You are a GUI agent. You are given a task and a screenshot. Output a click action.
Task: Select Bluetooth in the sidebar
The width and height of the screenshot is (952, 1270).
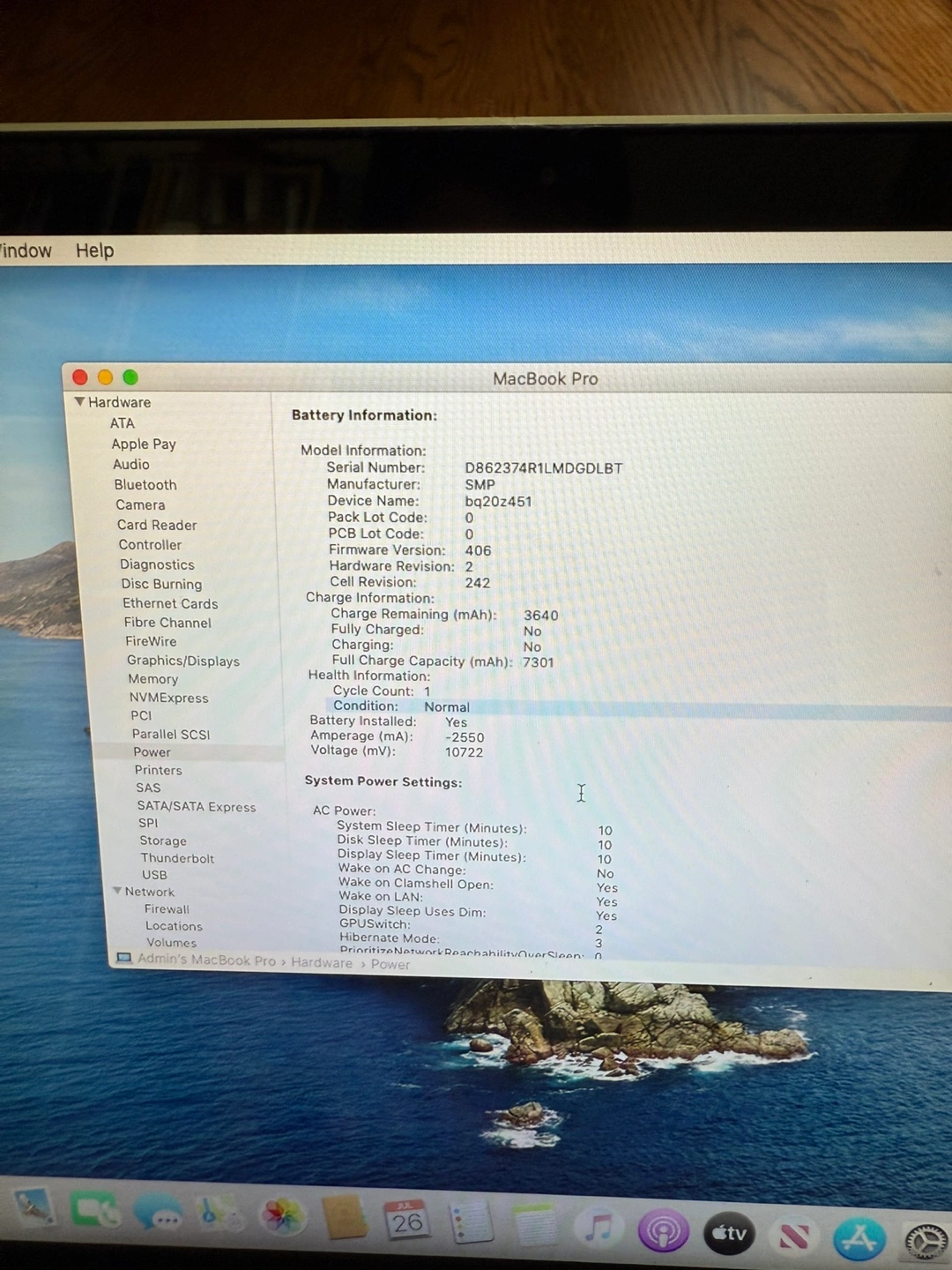(145, 484)
